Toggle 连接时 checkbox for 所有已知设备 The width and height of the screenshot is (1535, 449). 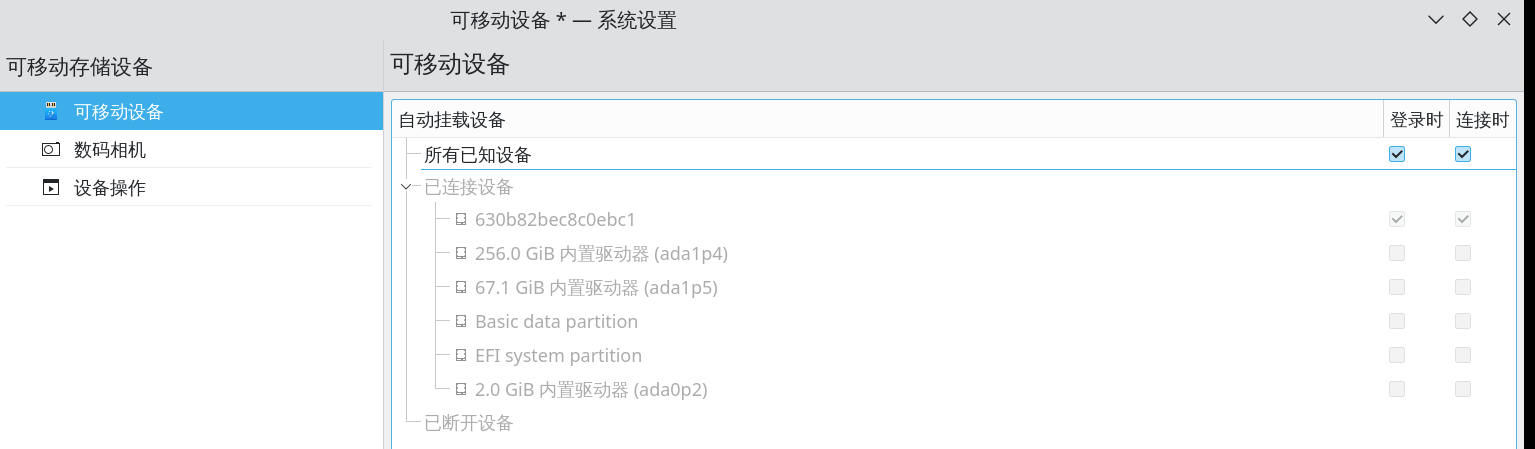tap(1463, 154)
